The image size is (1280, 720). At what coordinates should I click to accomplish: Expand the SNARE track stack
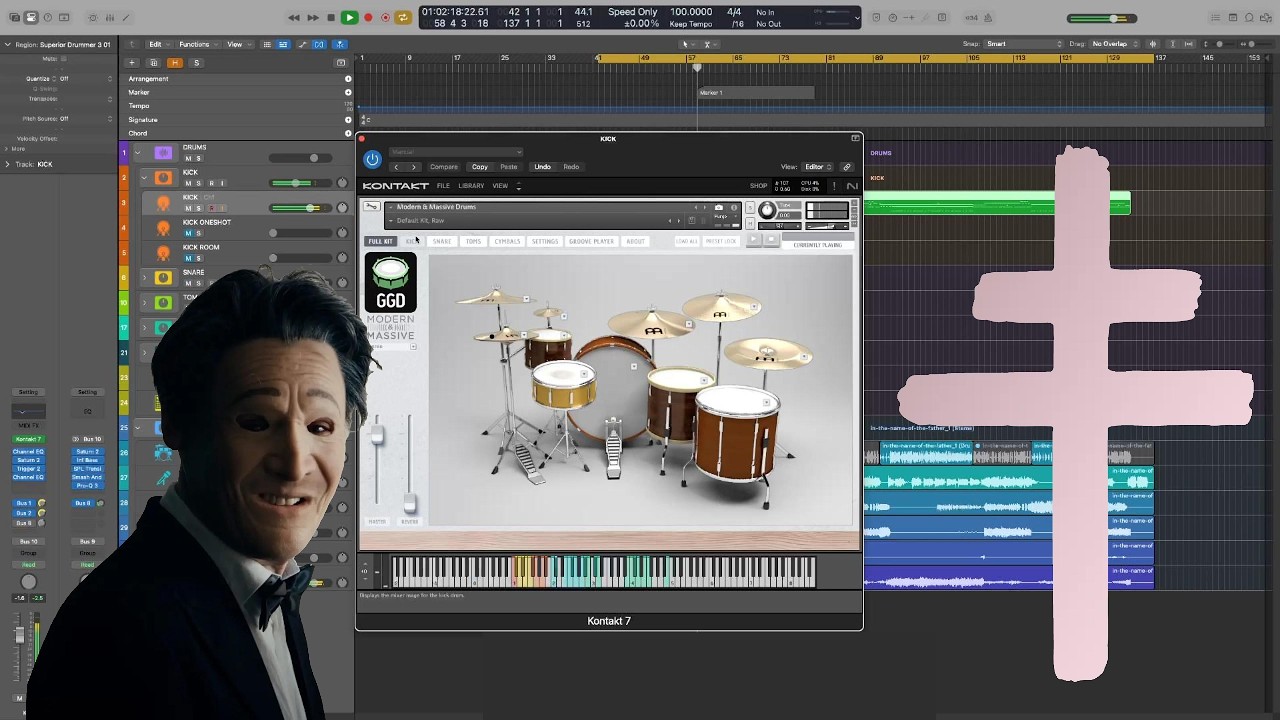coord(144,277)
